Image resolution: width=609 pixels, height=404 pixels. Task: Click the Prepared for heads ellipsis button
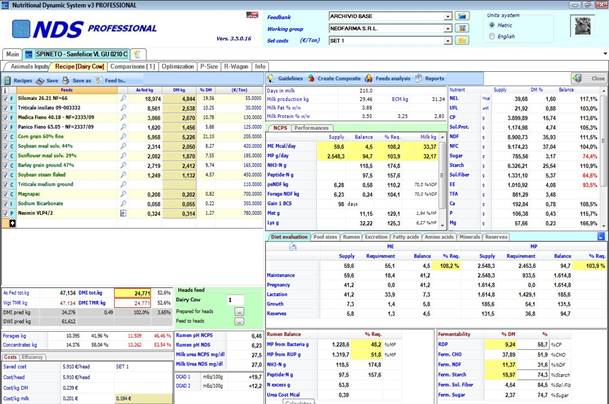[239, 312]
